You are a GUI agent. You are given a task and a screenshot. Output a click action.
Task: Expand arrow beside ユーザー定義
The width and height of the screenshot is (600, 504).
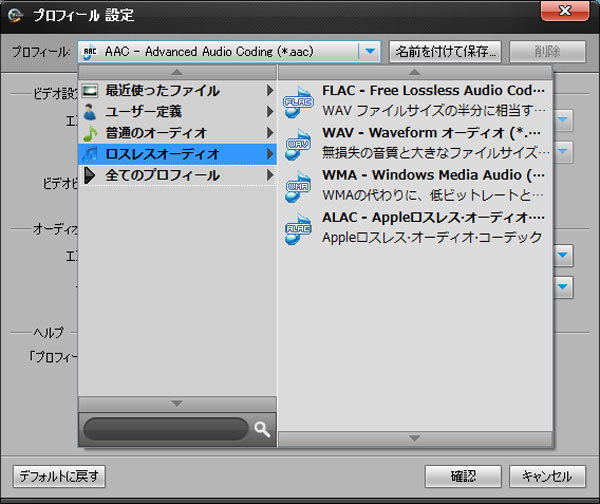pyautogui.click(x=270, y=112)
